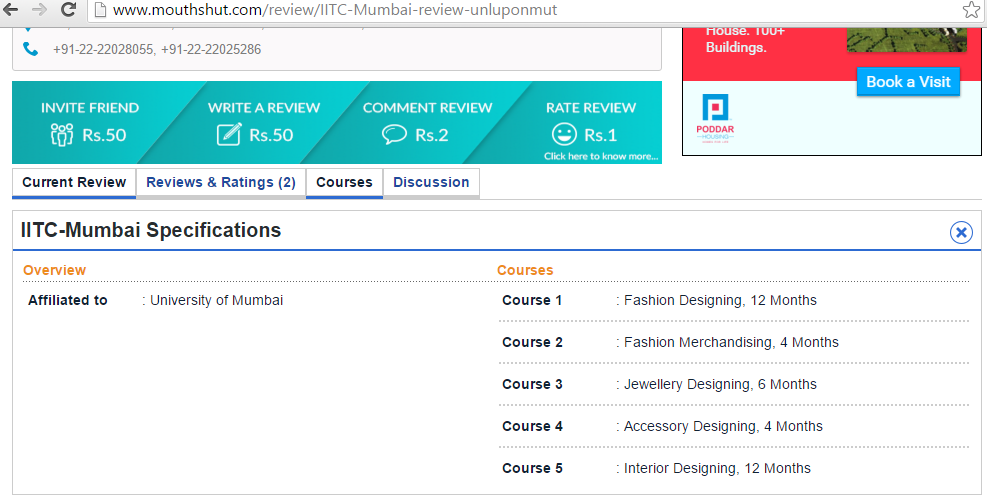Click the Rate Review smiley icon
Image resolution: width=987 pixels, height=496 pixels.
(x=564, y=134)
